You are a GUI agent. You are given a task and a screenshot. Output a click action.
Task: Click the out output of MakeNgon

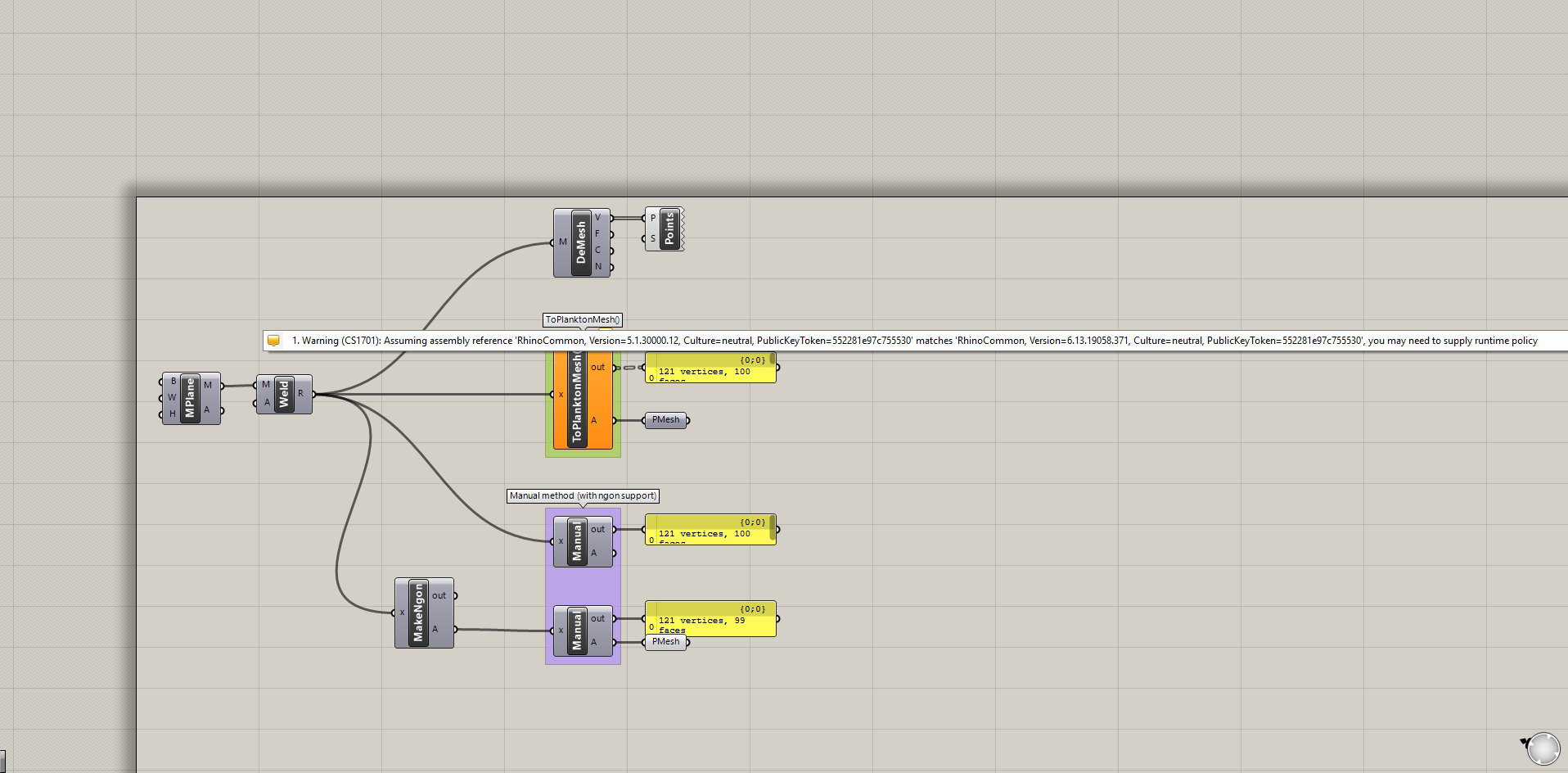click(x=439, y=596)
